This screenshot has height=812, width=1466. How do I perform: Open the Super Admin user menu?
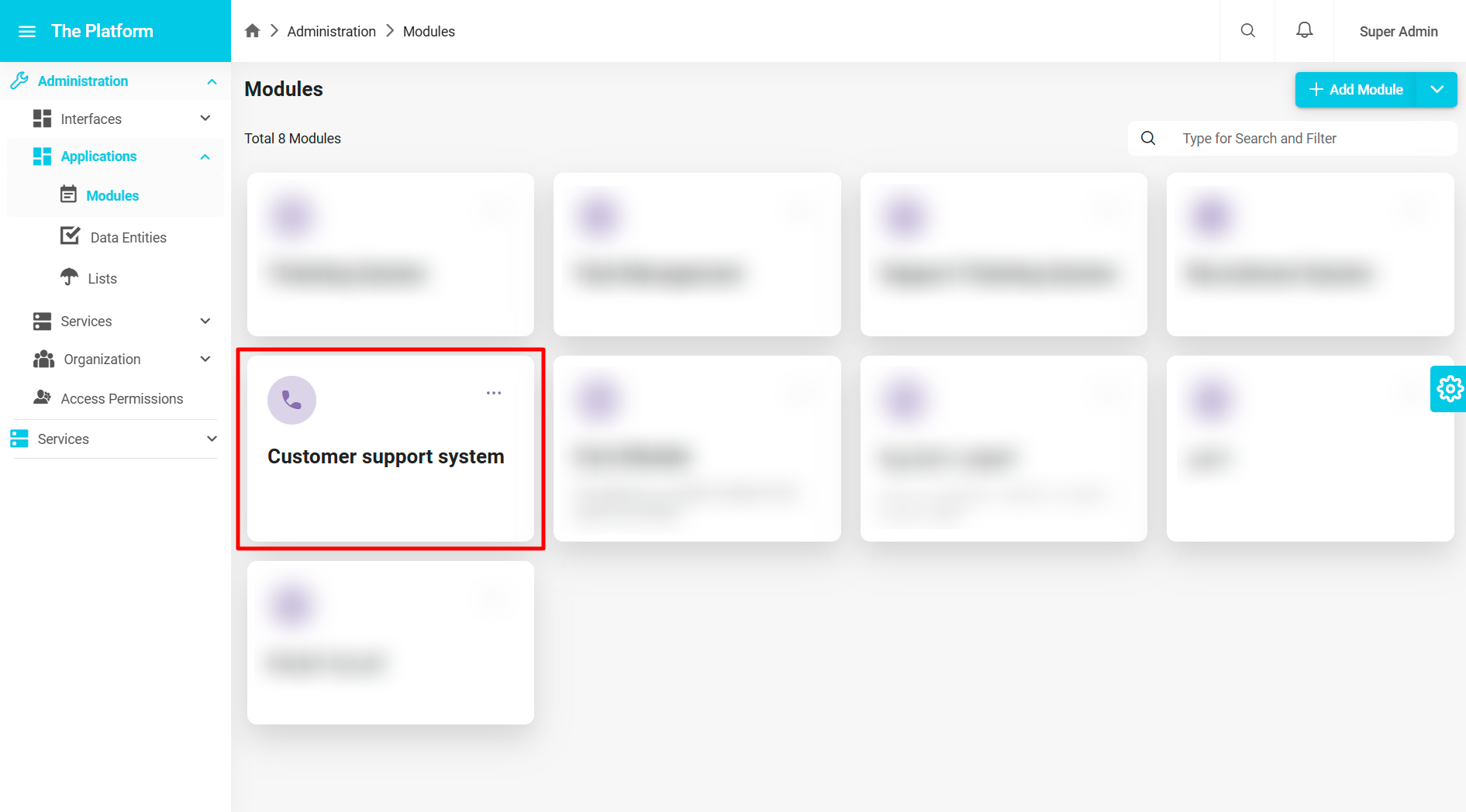pyautogui.click(x=1398, y=32)
